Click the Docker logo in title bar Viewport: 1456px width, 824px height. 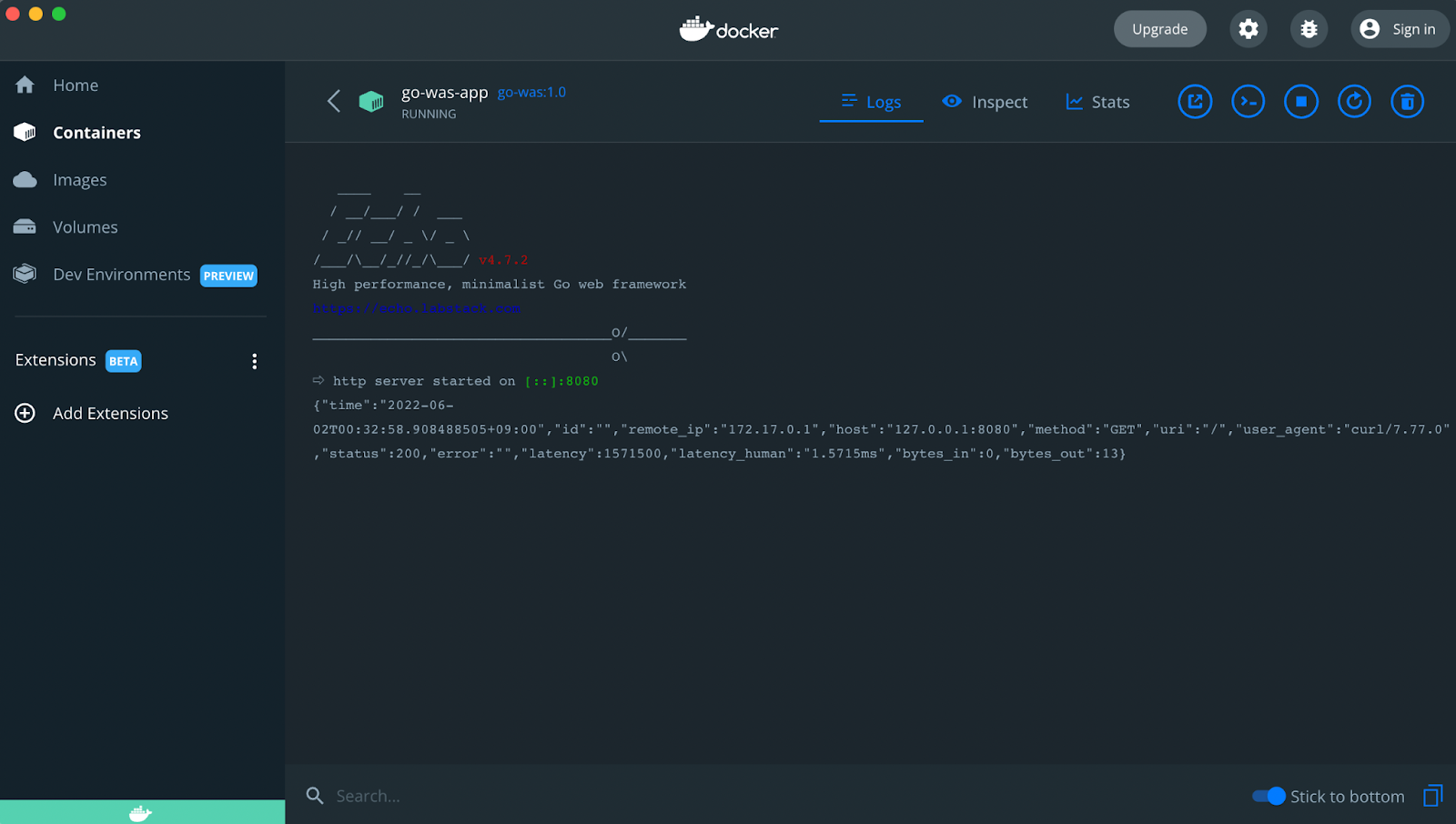point(728,29)
